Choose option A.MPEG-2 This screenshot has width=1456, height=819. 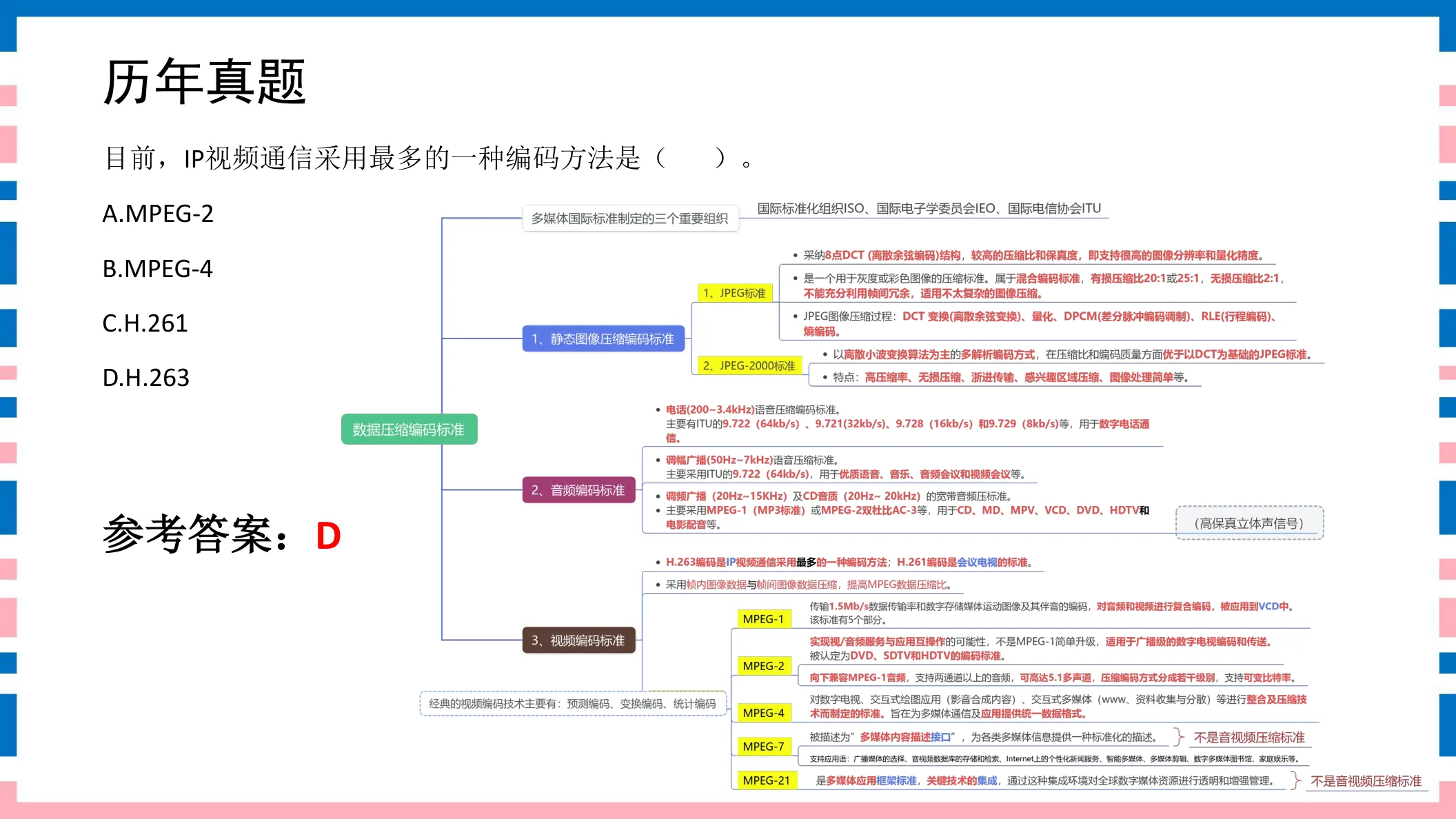[158, 214]
